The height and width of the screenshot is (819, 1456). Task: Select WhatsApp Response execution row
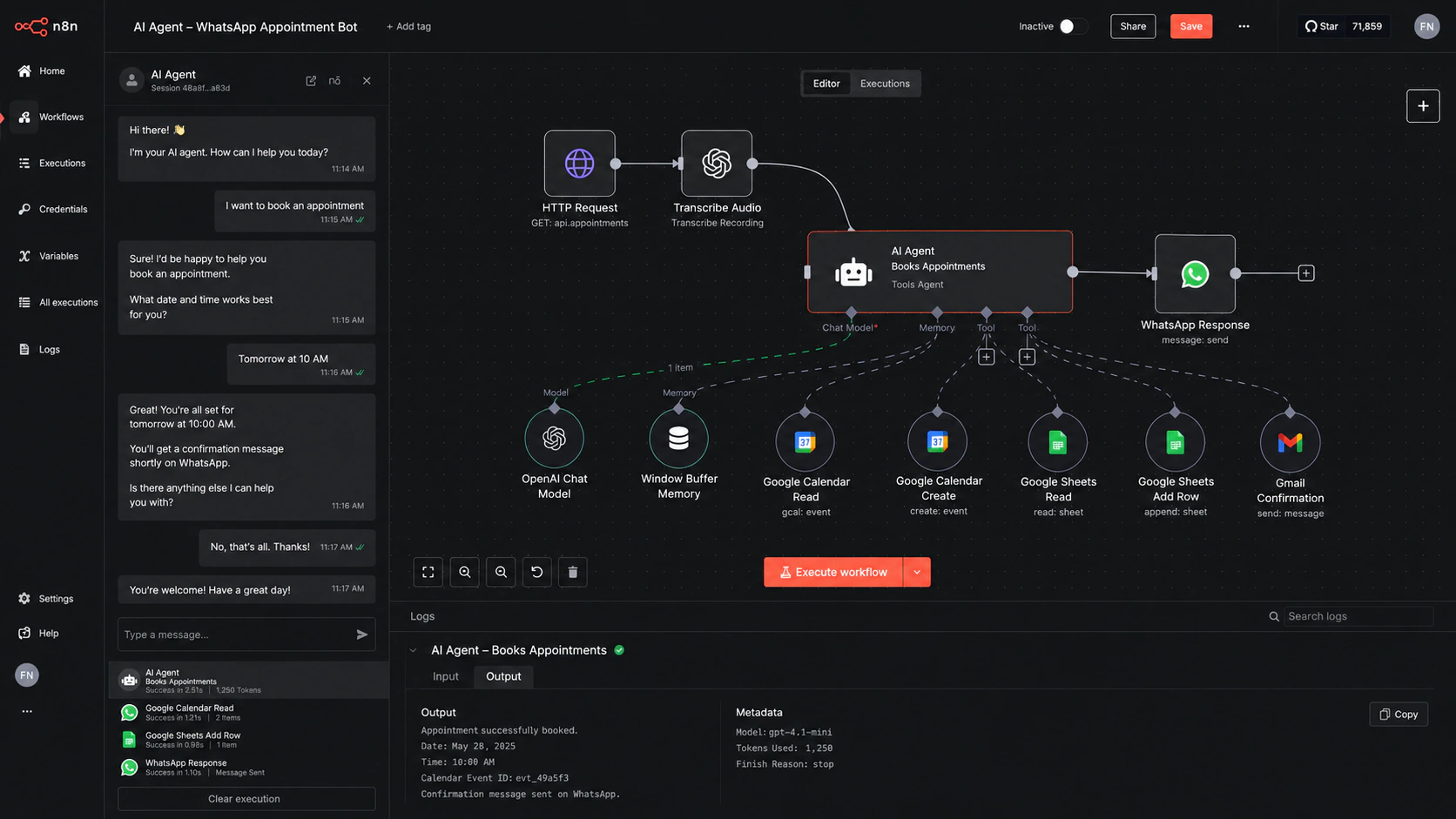point(248,767)
